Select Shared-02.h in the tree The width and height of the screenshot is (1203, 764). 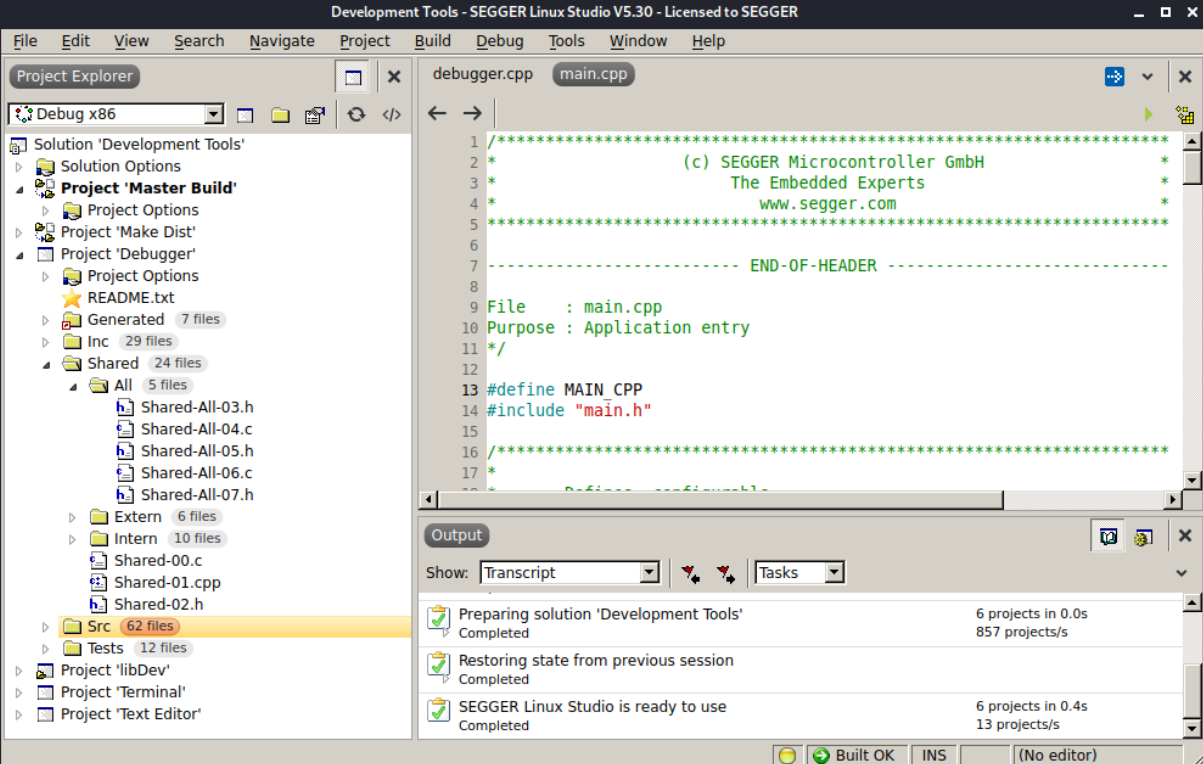[x=159, y=605]
